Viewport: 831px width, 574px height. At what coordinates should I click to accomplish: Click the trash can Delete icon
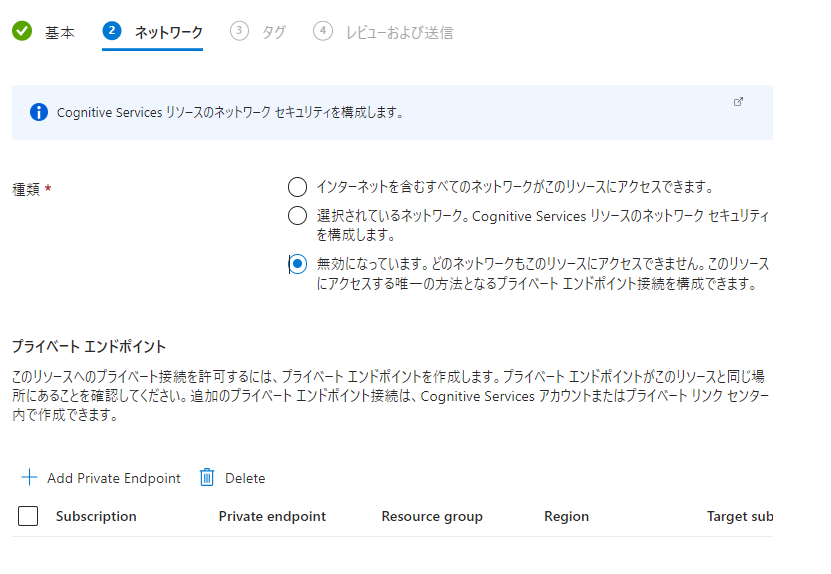tap(207, 477)
